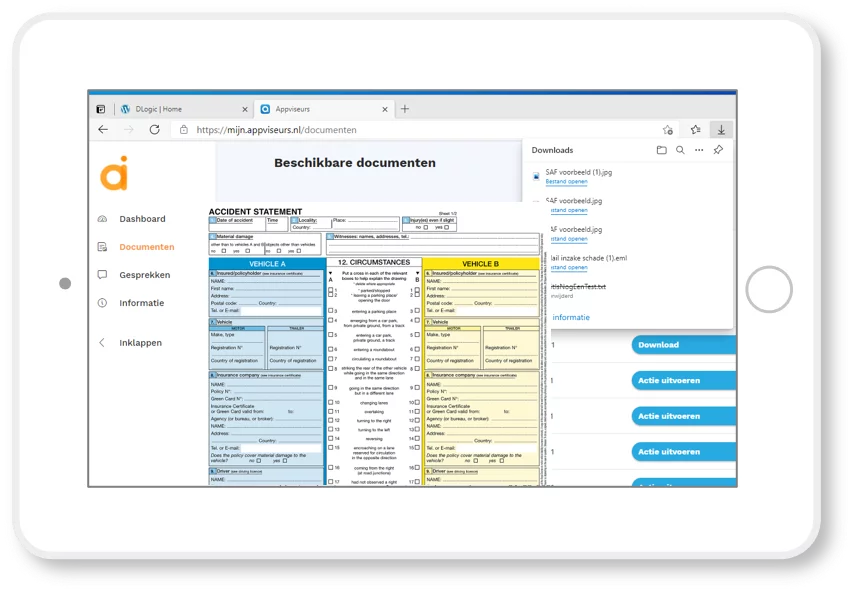Add this page to favorites
854x592 pixels.
tap(668, 130)
